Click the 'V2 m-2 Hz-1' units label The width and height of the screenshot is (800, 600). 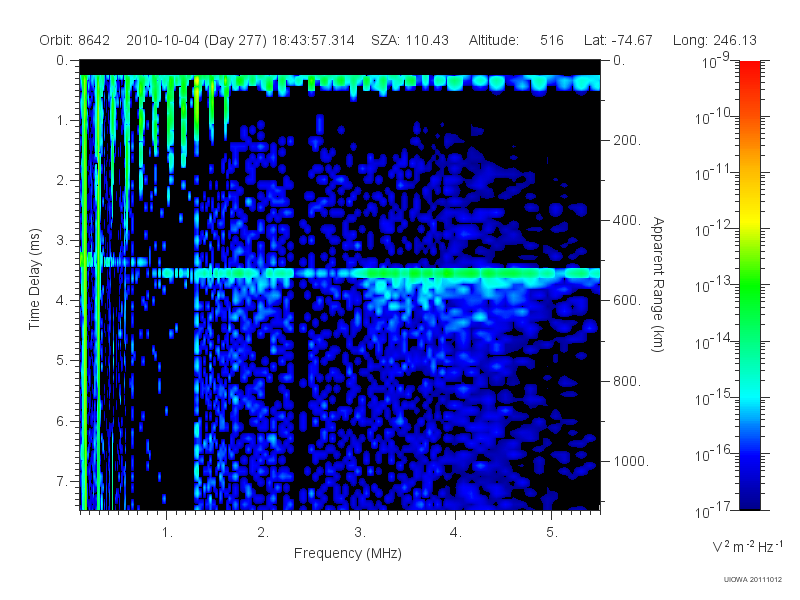point(747,546)
